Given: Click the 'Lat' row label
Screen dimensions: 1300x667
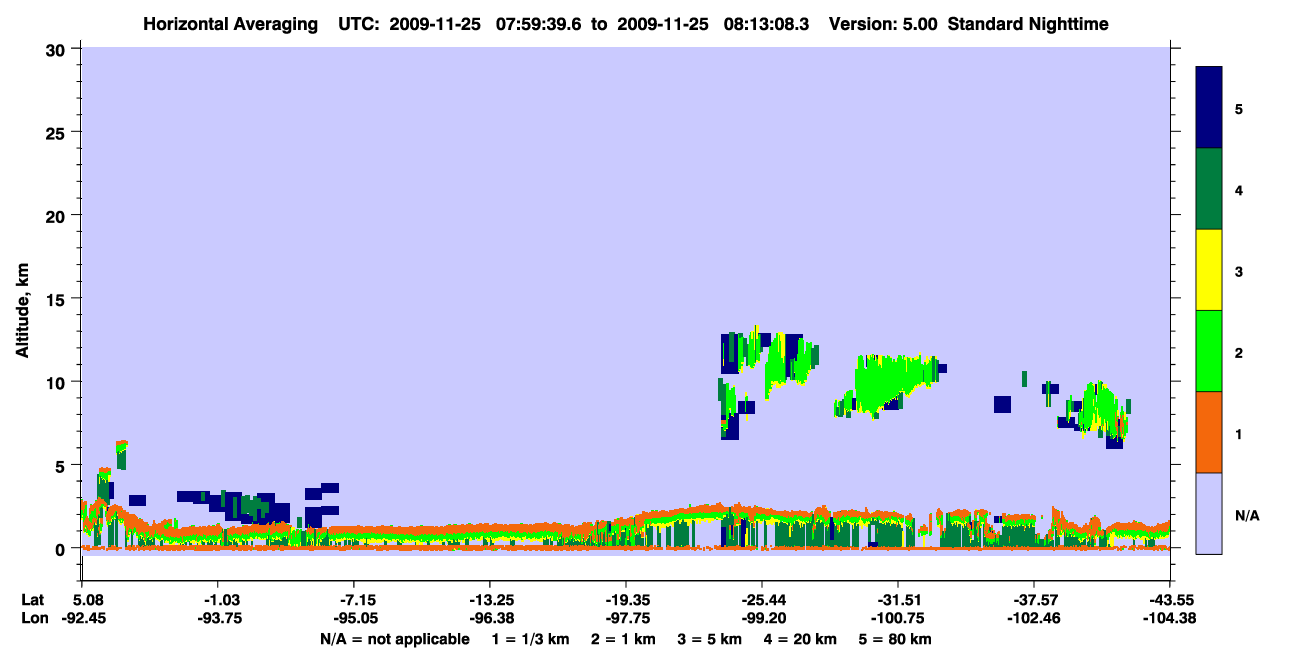Looking at the screenshot, I should 33,600.
